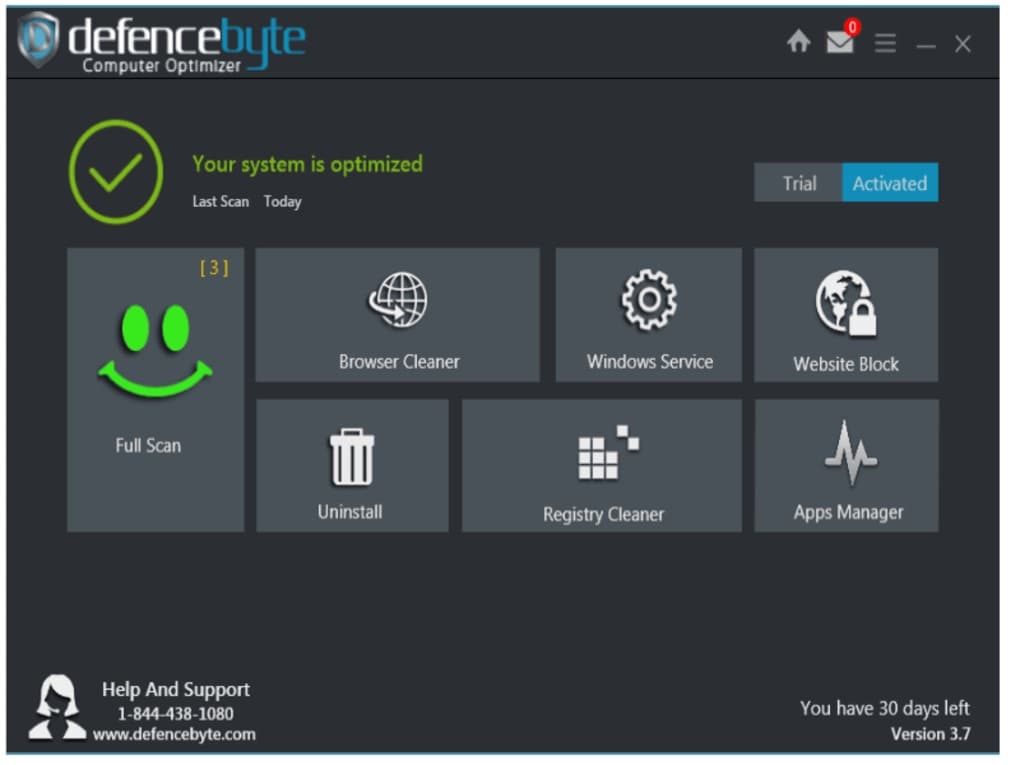Click the Computer Optimizer subtitle
The height and width of the screenshot is (765, 1020).
[161, 66]
